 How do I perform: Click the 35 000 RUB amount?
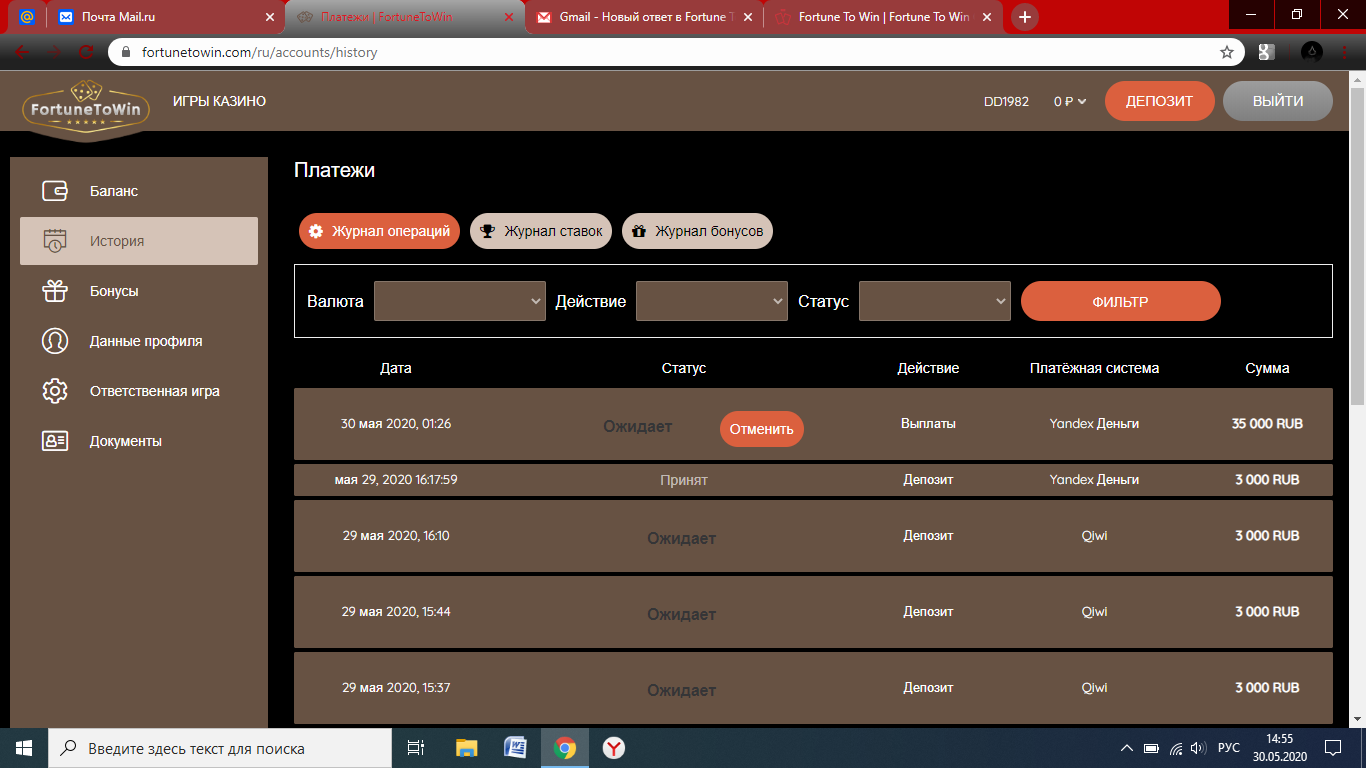[1267, 424]
